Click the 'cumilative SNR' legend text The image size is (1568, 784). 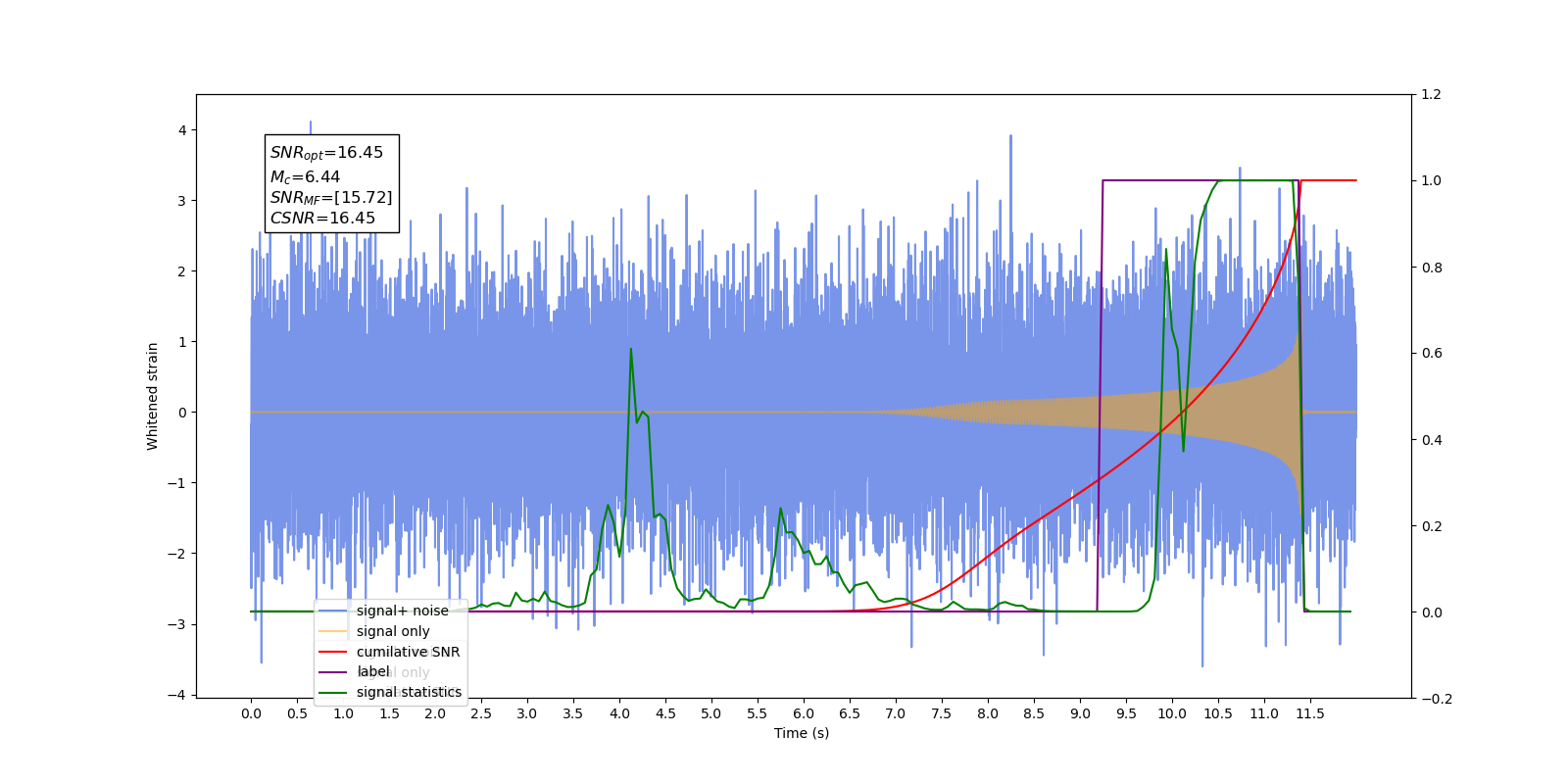coord(408,652)
